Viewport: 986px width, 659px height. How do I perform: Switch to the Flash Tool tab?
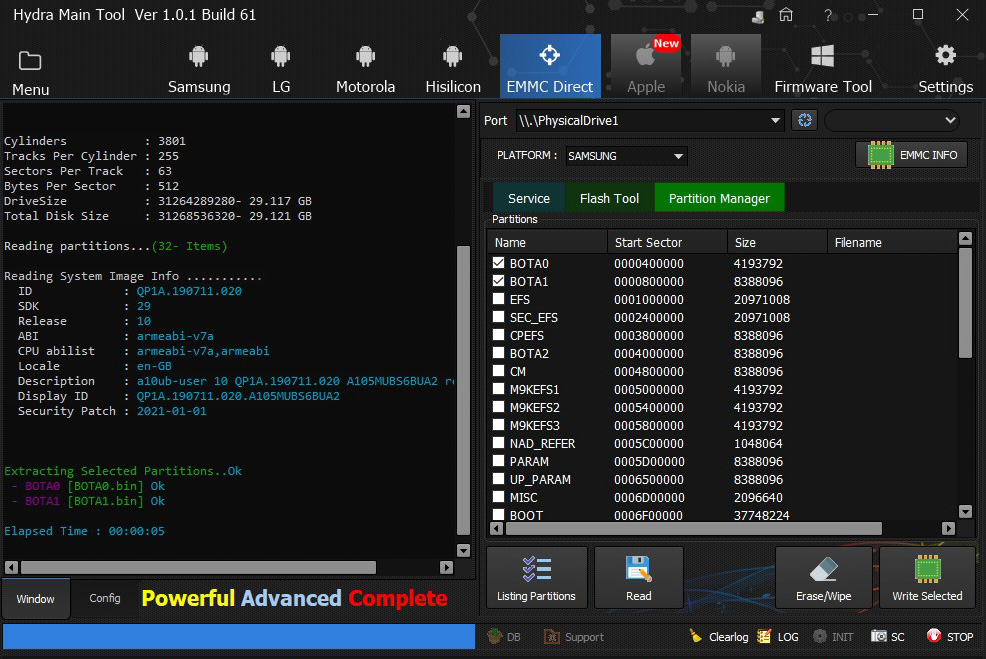point(609,198)
